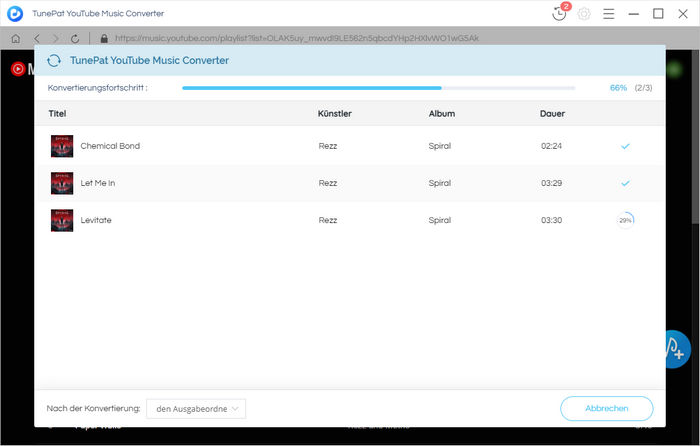Click Rezz artist in Chemical Bond row
The height and width of the screenshot is (446, 700).
tap(328, 146)
